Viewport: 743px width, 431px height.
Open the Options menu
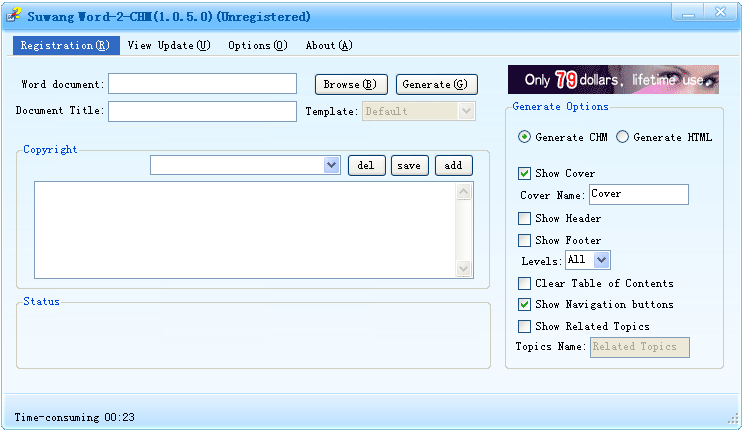click(258, 45)
